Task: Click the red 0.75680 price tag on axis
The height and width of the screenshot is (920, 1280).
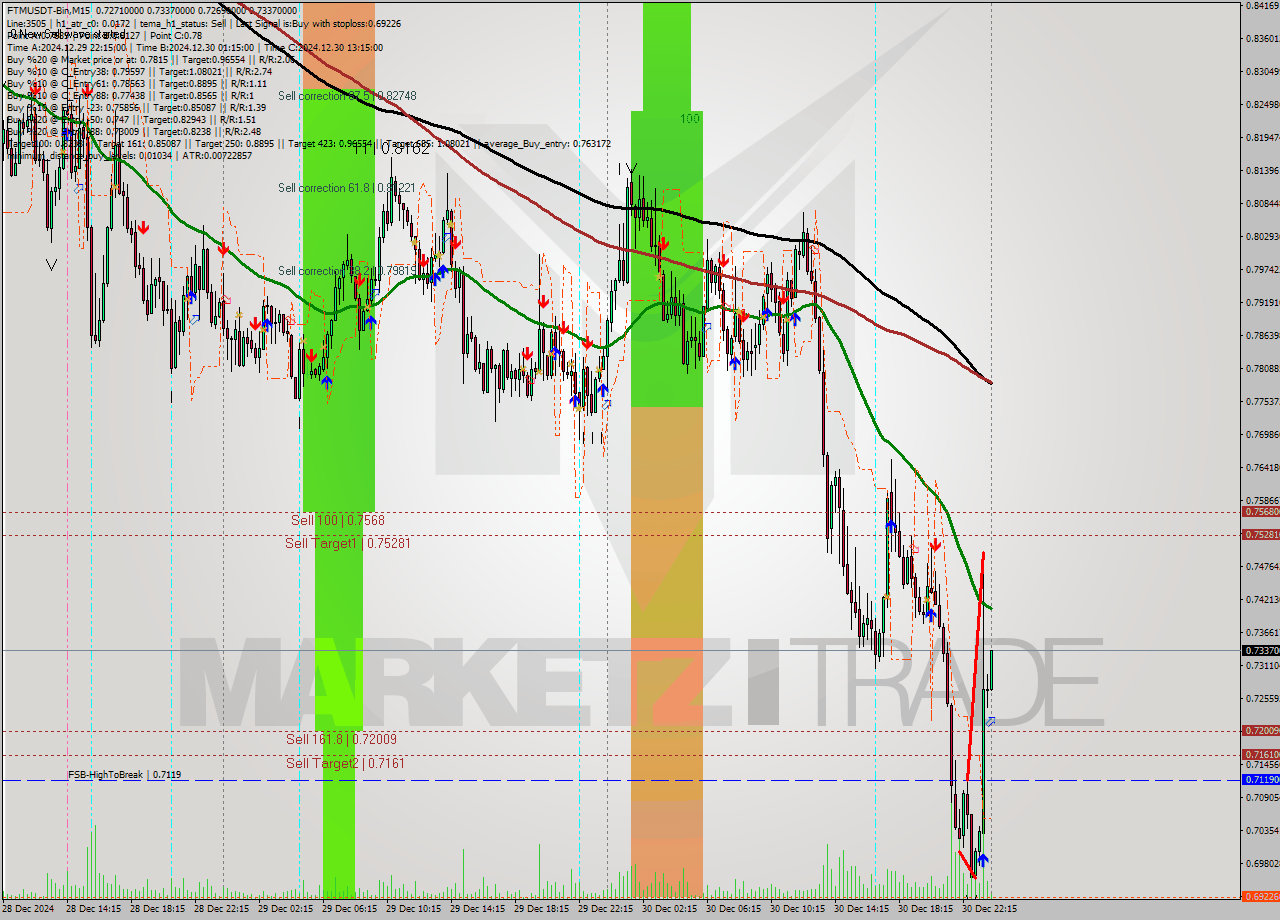Action: (x=1261, y=512)
